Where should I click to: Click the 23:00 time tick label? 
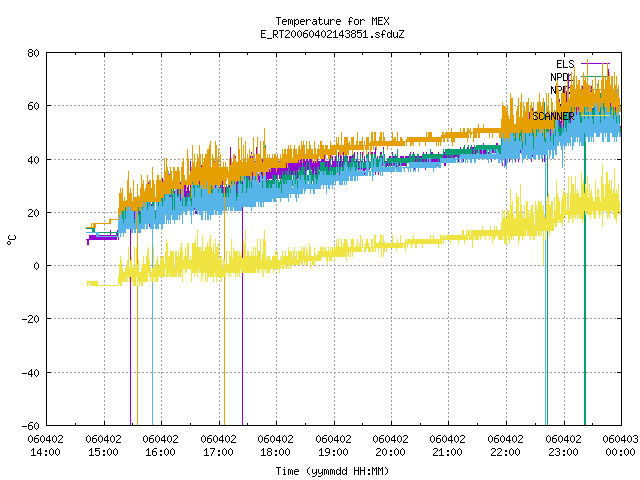click(x=564, y=452)
